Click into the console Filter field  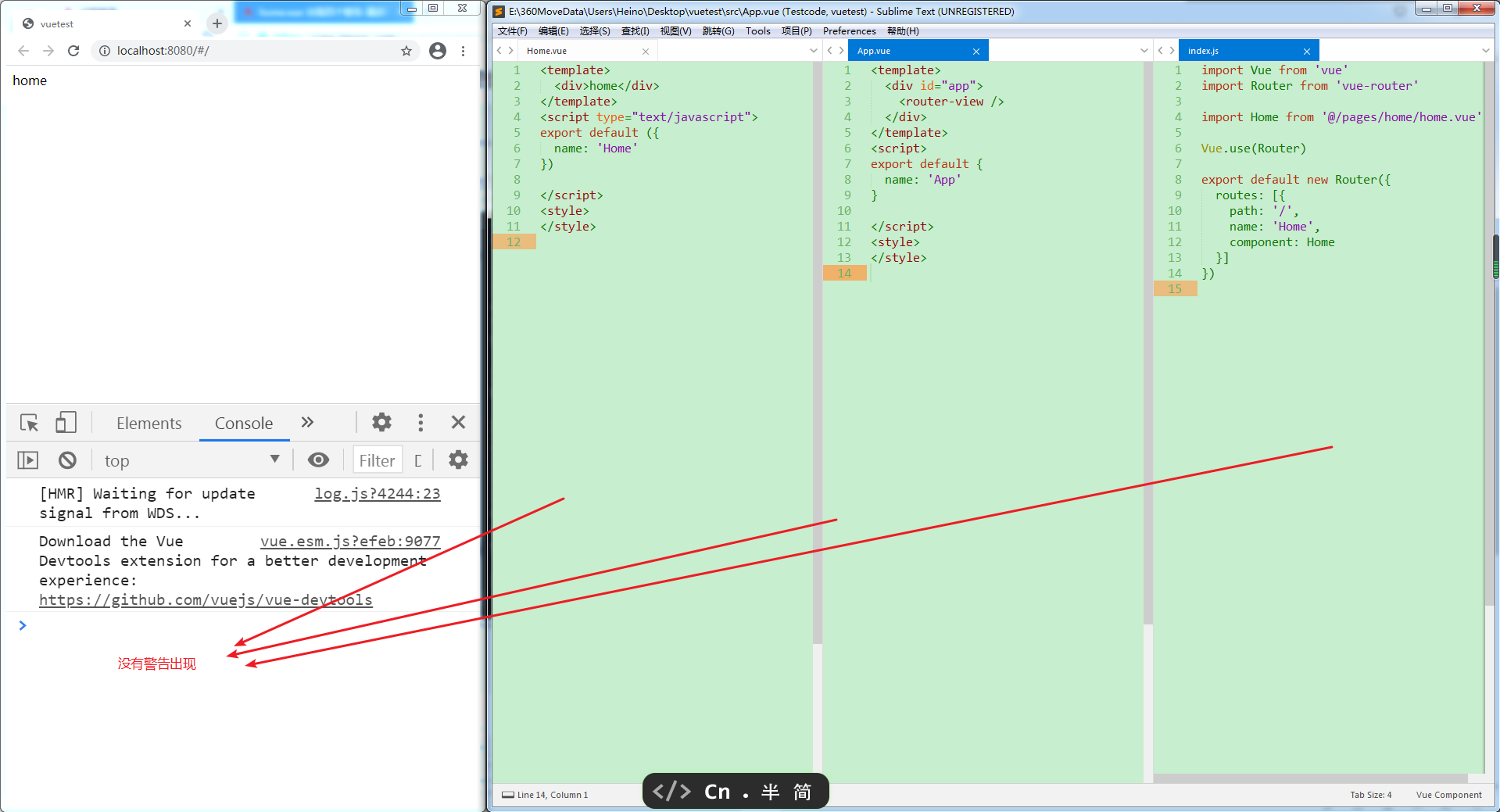pyautogui.click(x=378, y=460)
